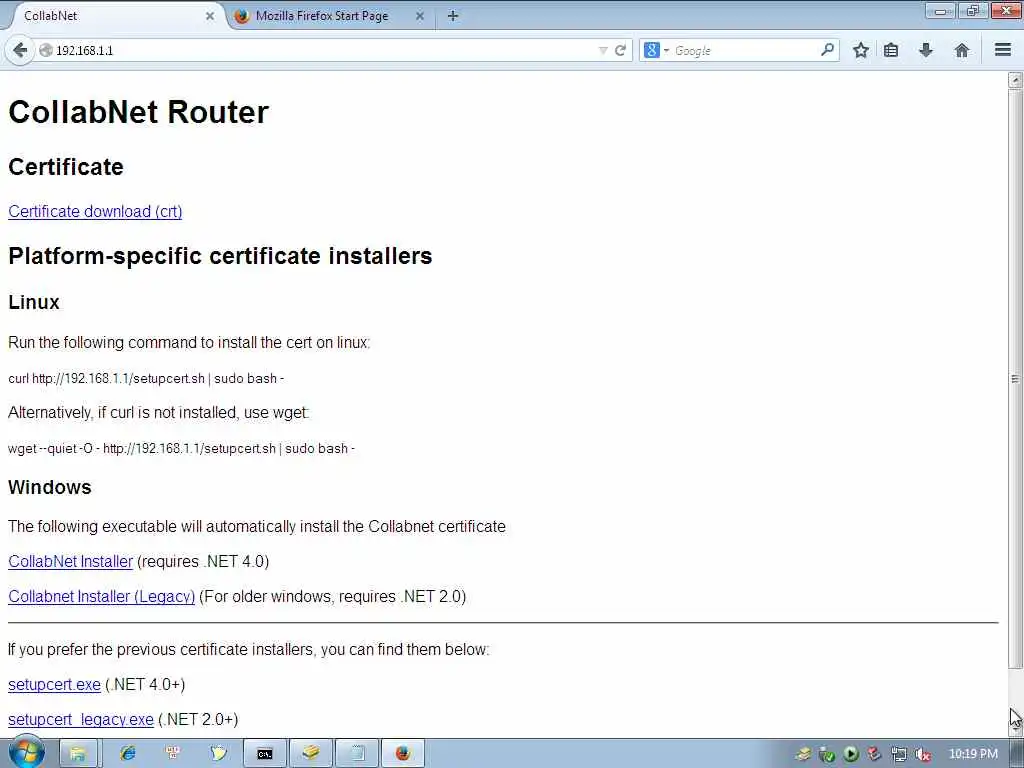Download setupcert.exe link
Image resolution: width=1024 pixels, height=768 pixels.
click(x=54, y=684)
